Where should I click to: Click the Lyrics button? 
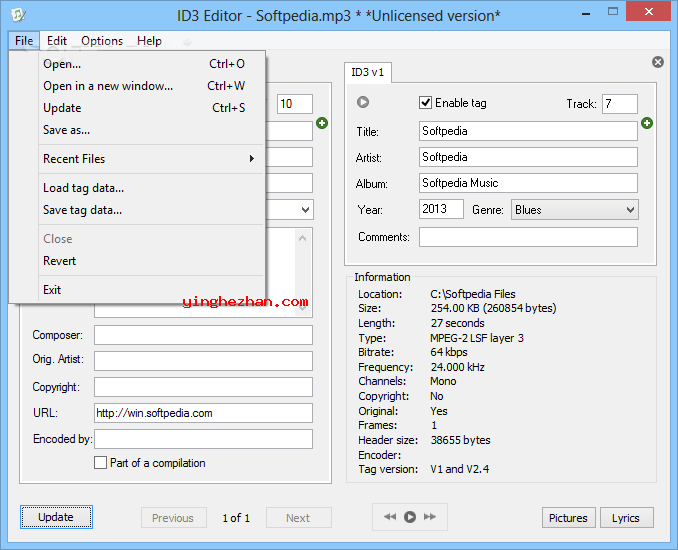pos(626,518)
